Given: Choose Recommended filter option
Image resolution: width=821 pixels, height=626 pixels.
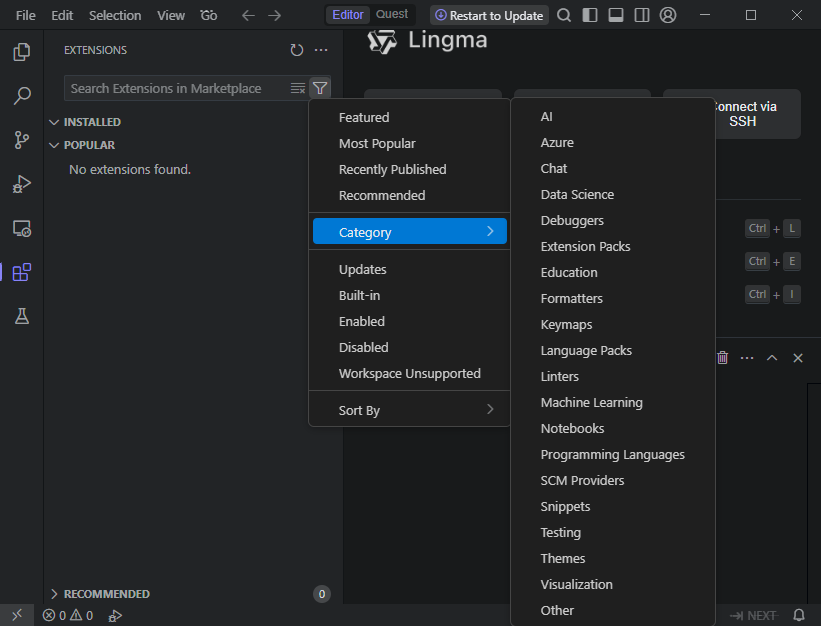Looking at the screenshot, I should tap(409, 195).
